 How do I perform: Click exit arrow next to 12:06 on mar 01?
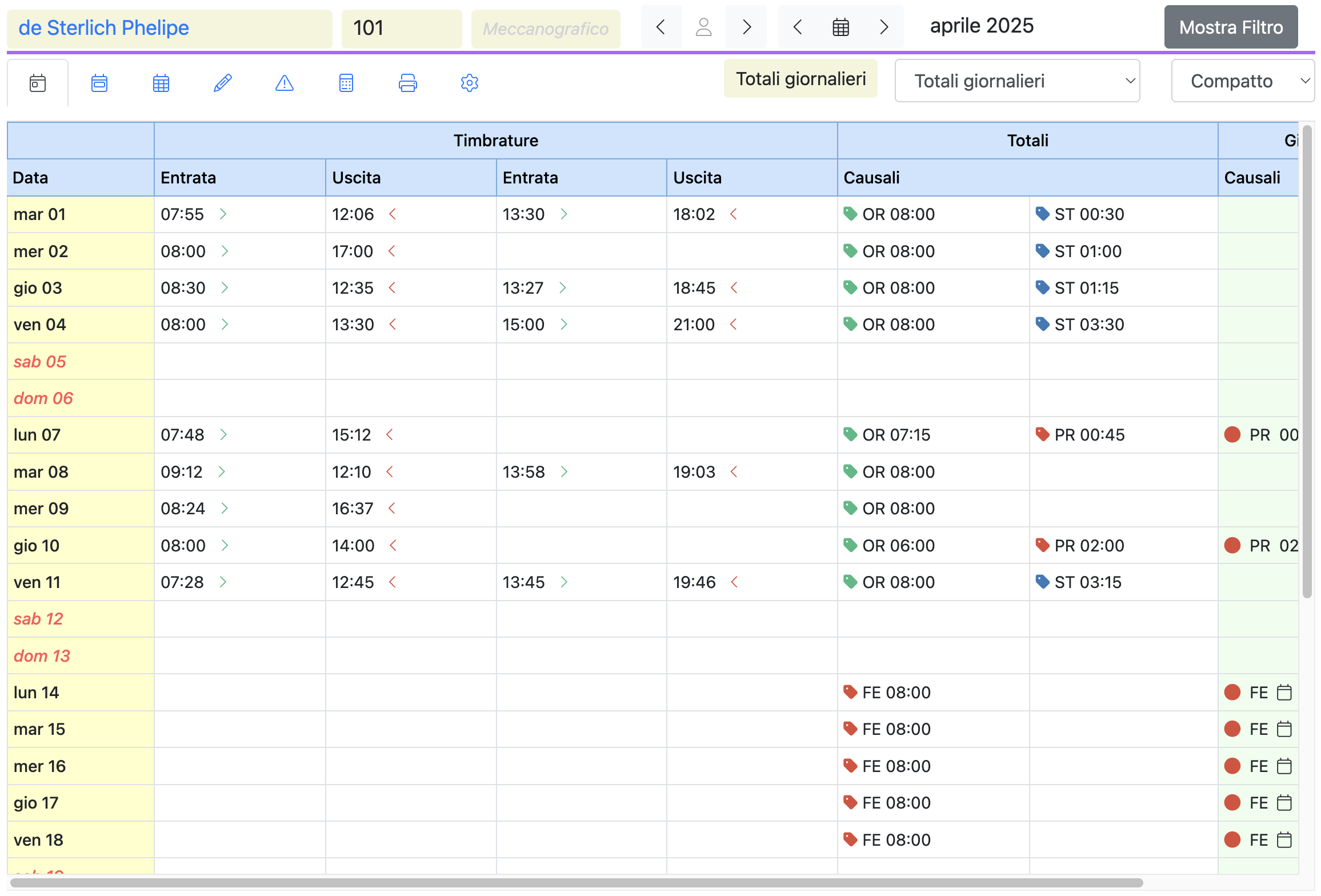click(x=393, y=214)
